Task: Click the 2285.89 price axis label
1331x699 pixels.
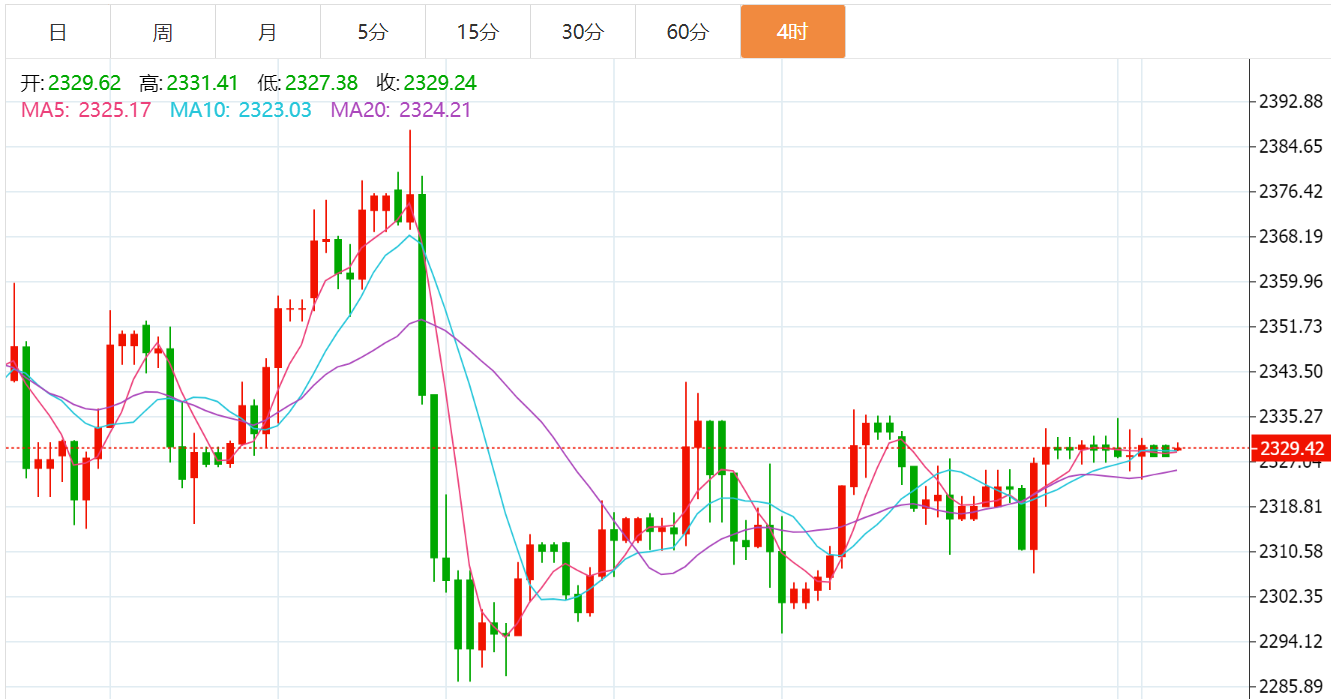Action: coord(1290,686)
